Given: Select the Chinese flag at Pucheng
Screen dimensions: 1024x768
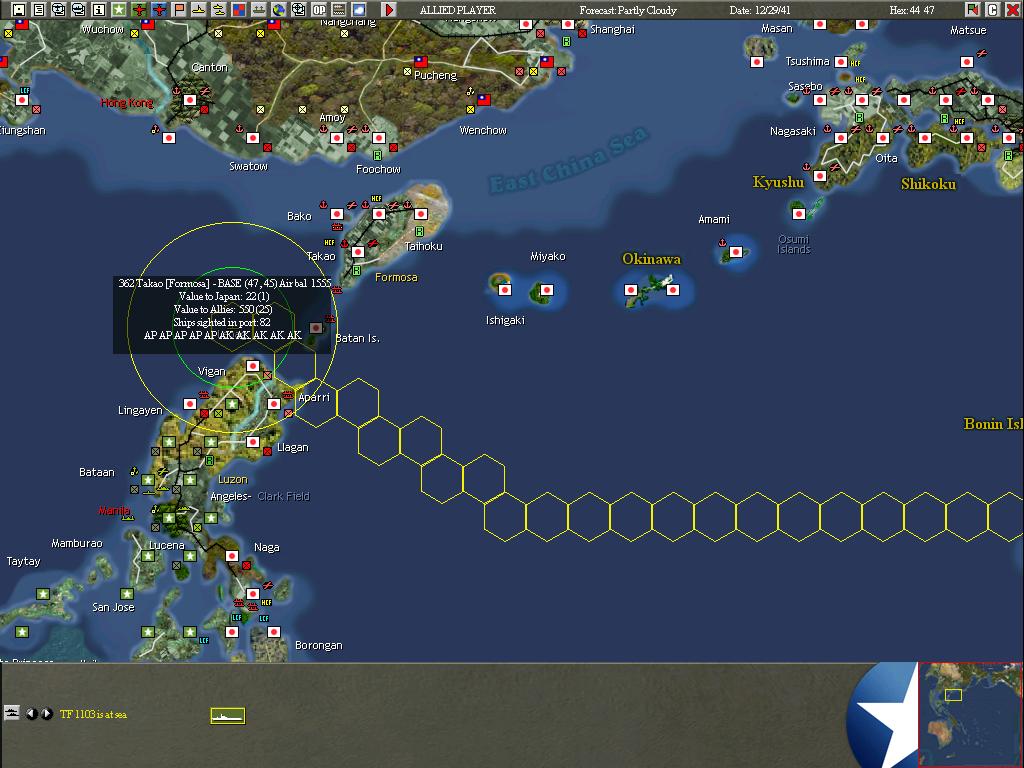Looking at the screenshot, I should (421, 62).
